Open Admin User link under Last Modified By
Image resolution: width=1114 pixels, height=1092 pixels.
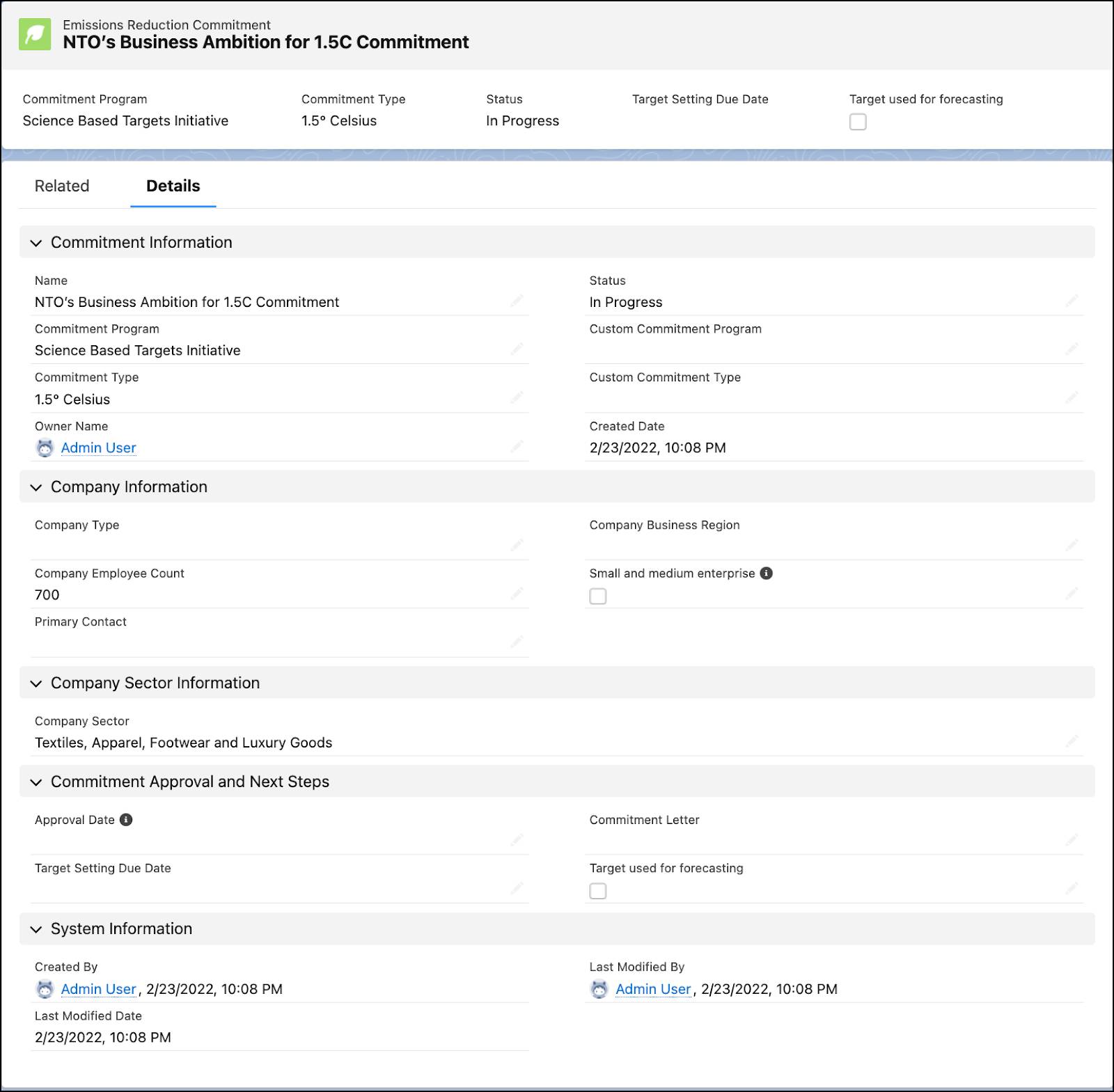(x=653, y=989)
